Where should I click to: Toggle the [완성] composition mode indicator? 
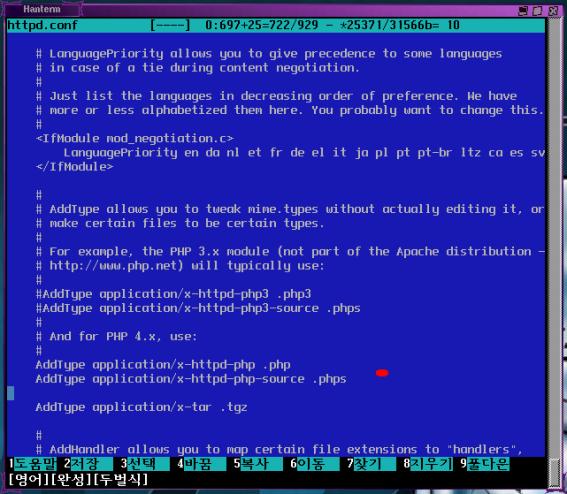pos(71,479)
